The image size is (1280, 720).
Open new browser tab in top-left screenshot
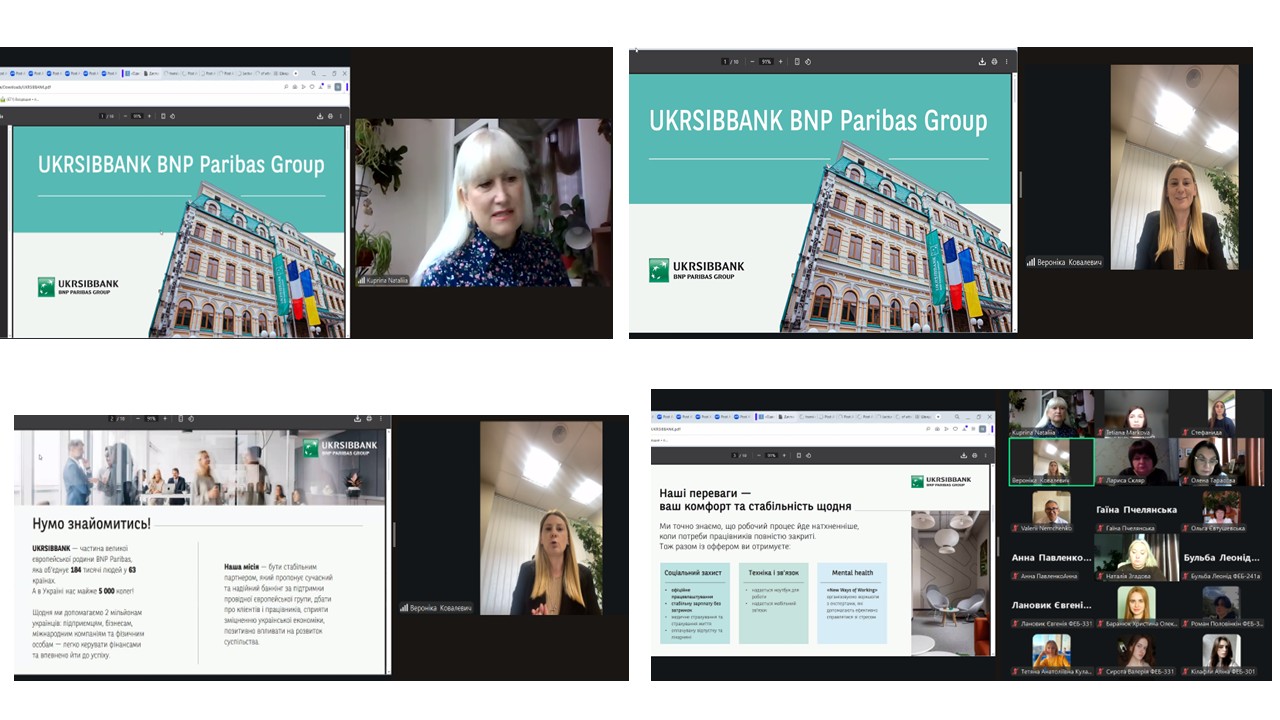295,74
